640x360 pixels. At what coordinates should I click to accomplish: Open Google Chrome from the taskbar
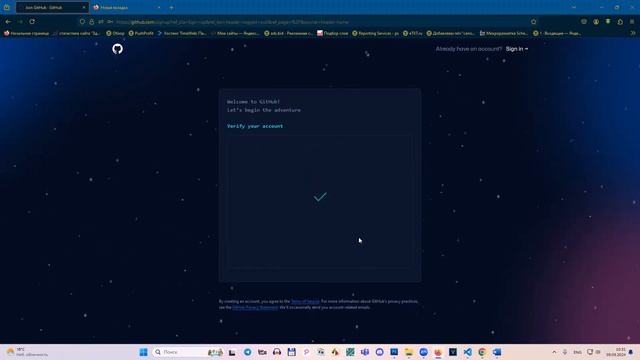point(482,352)
